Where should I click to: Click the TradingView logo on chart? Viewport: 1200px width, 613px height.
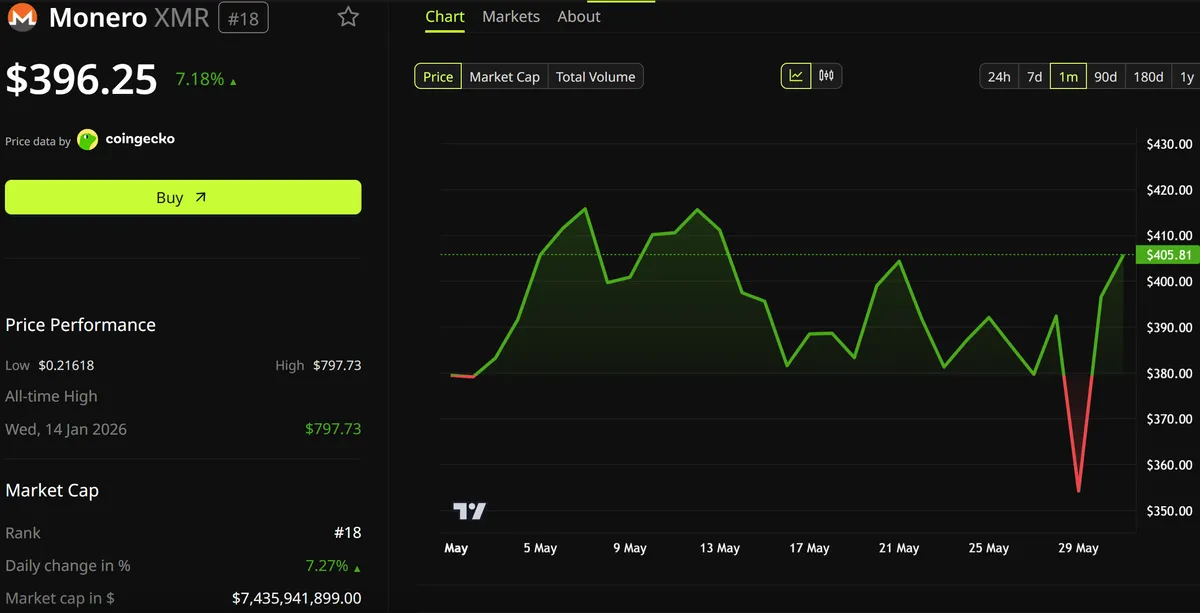(469, 511)
